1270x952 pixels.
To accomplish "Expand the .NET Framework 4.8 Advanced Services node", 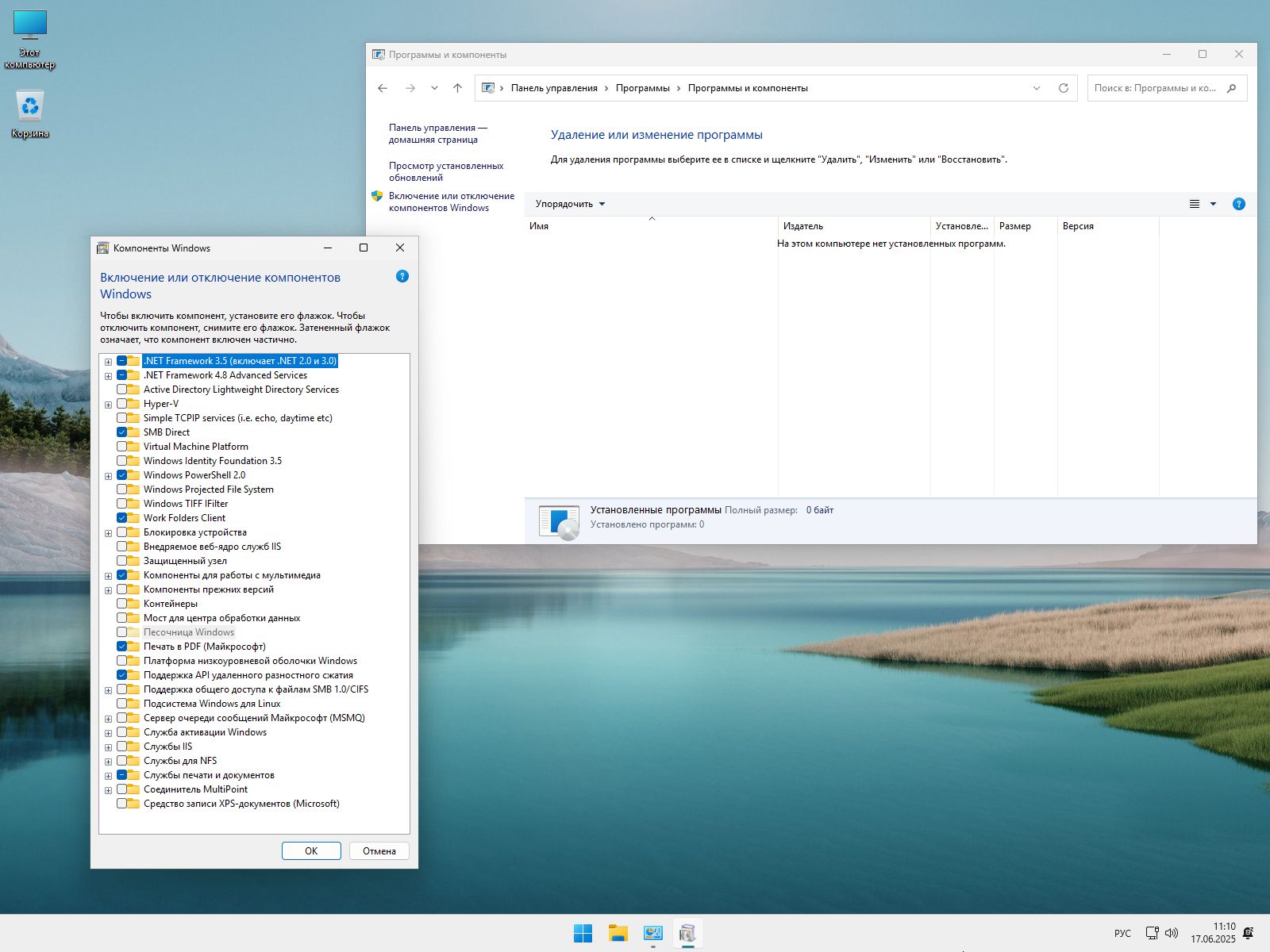I will [x=109, y=376].
